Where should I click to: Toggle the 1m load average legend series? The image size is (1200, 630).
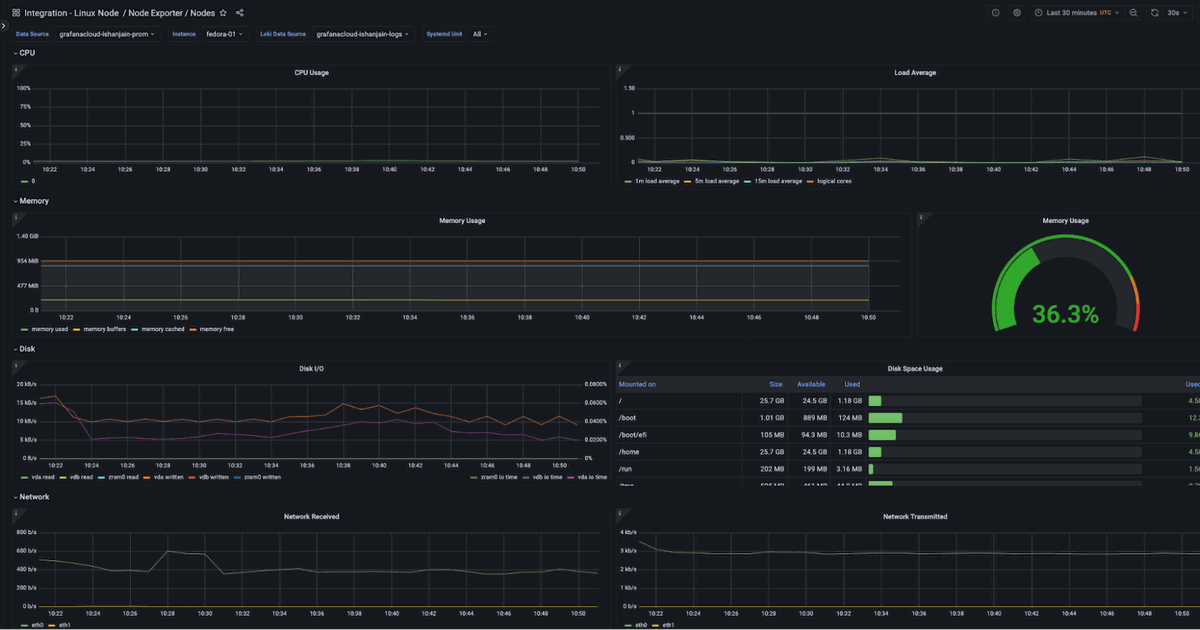(x=652, y=181)
